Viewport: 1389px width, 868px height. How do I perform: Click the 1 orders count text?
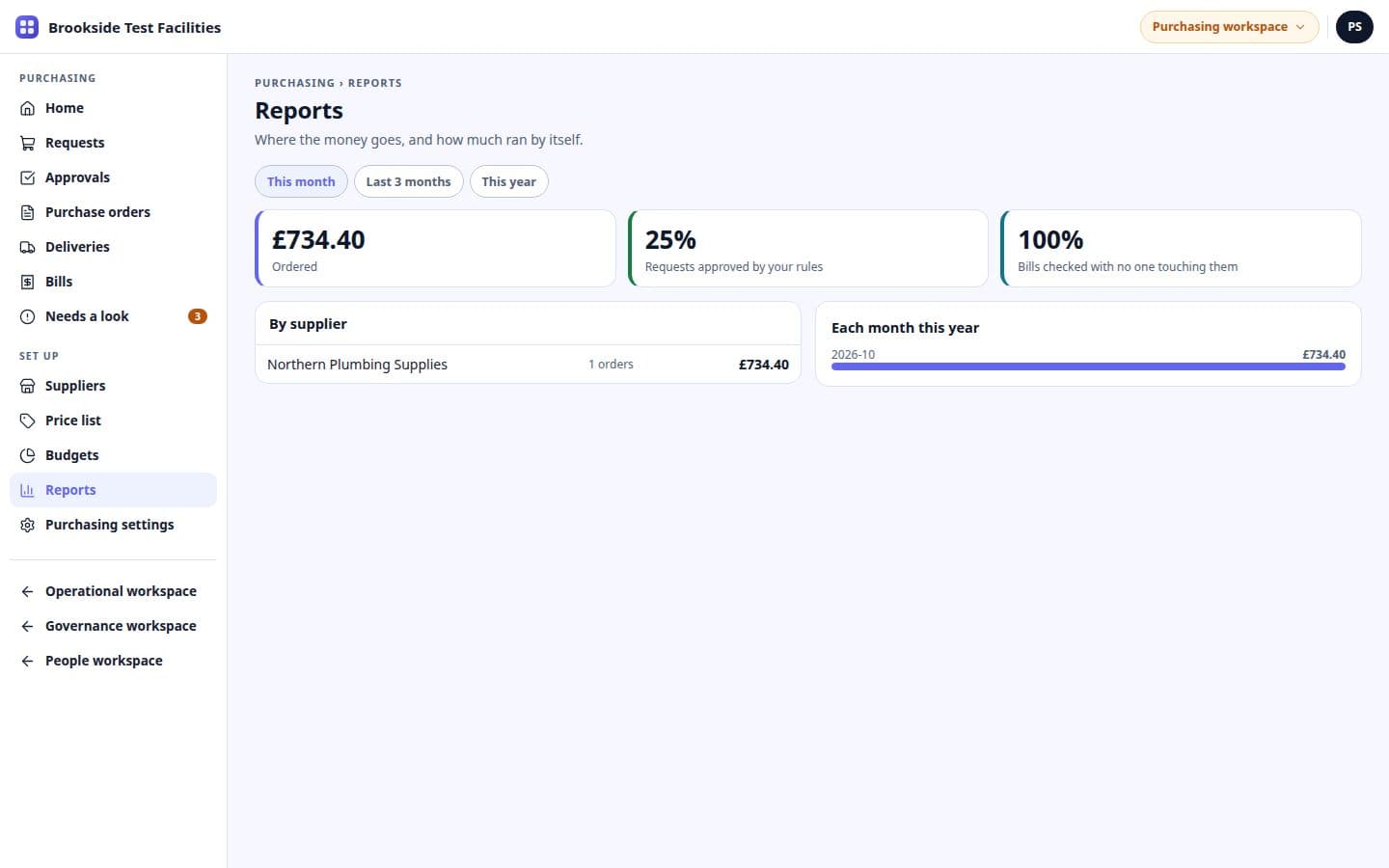tap(611, 365)
